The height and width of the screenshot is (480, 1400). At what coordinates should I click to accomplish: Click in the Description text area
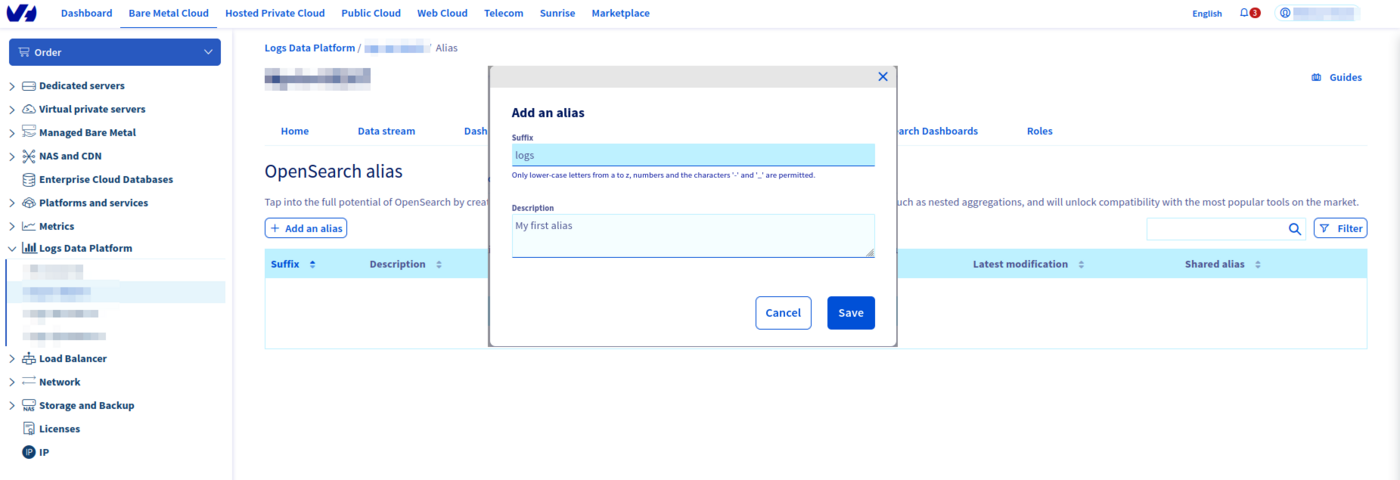pyautogui.click(x=692, y=235)
